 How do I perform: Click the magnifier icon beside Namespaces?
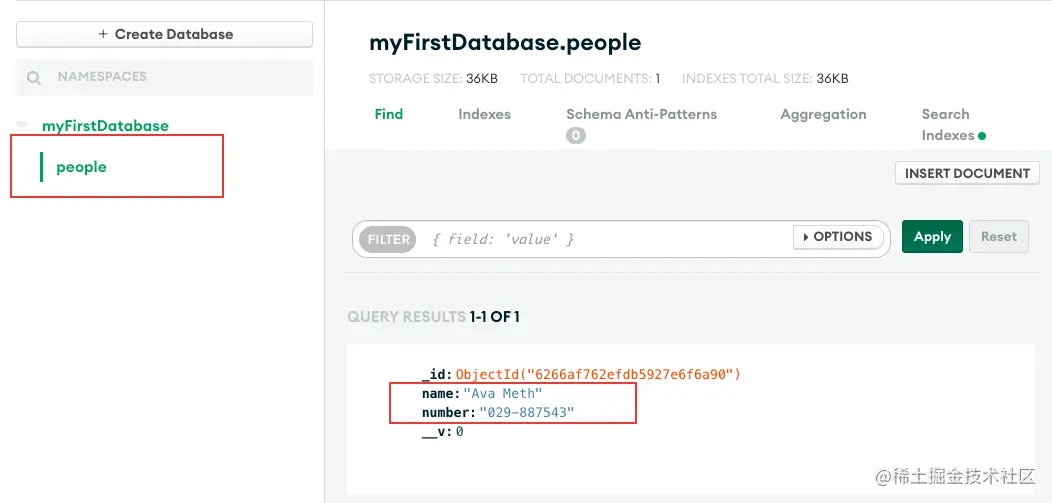click(x=34, y=77)
